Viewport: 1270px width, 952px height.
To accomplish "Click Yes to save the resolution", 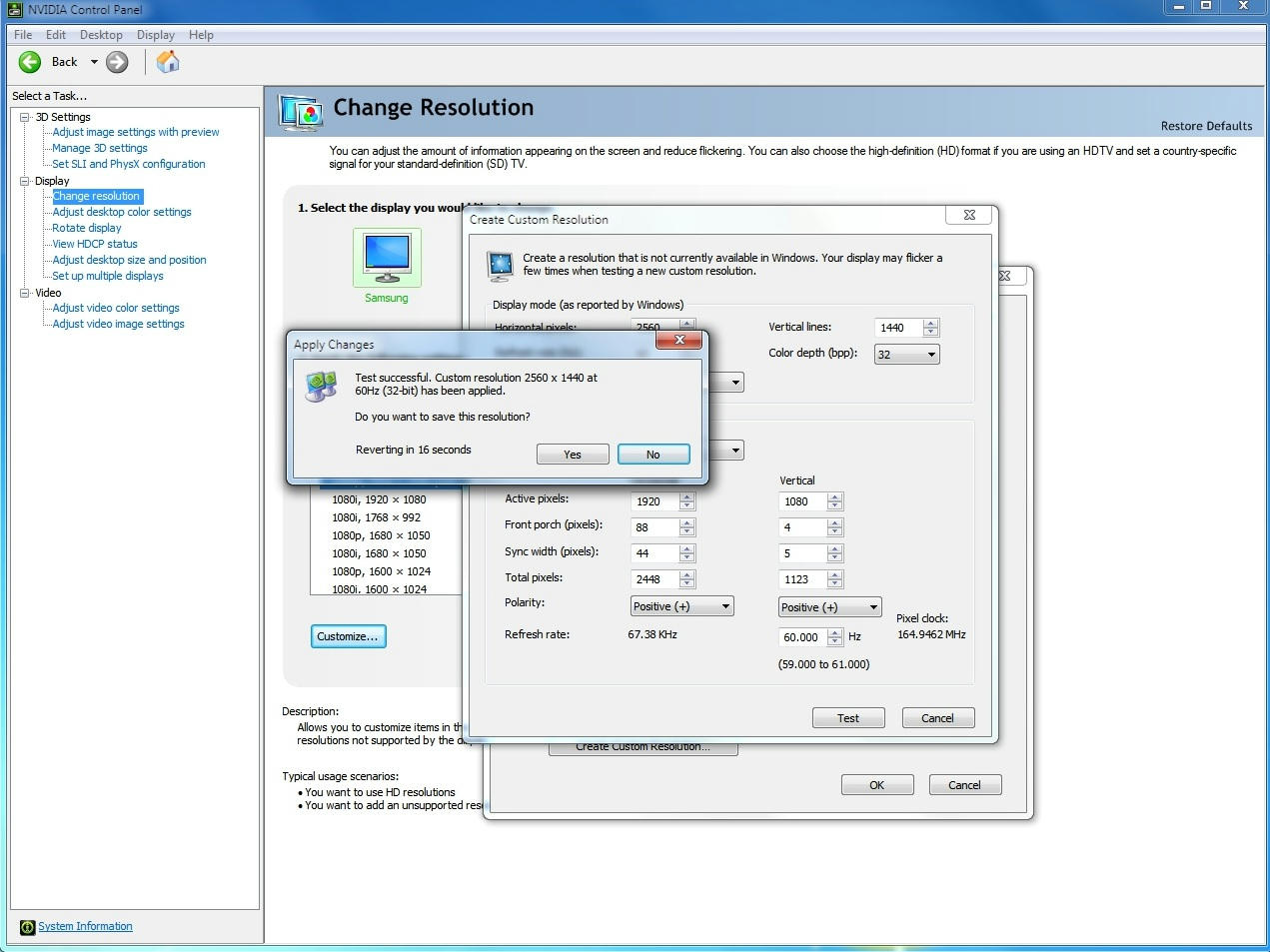I will pos(573,455).
